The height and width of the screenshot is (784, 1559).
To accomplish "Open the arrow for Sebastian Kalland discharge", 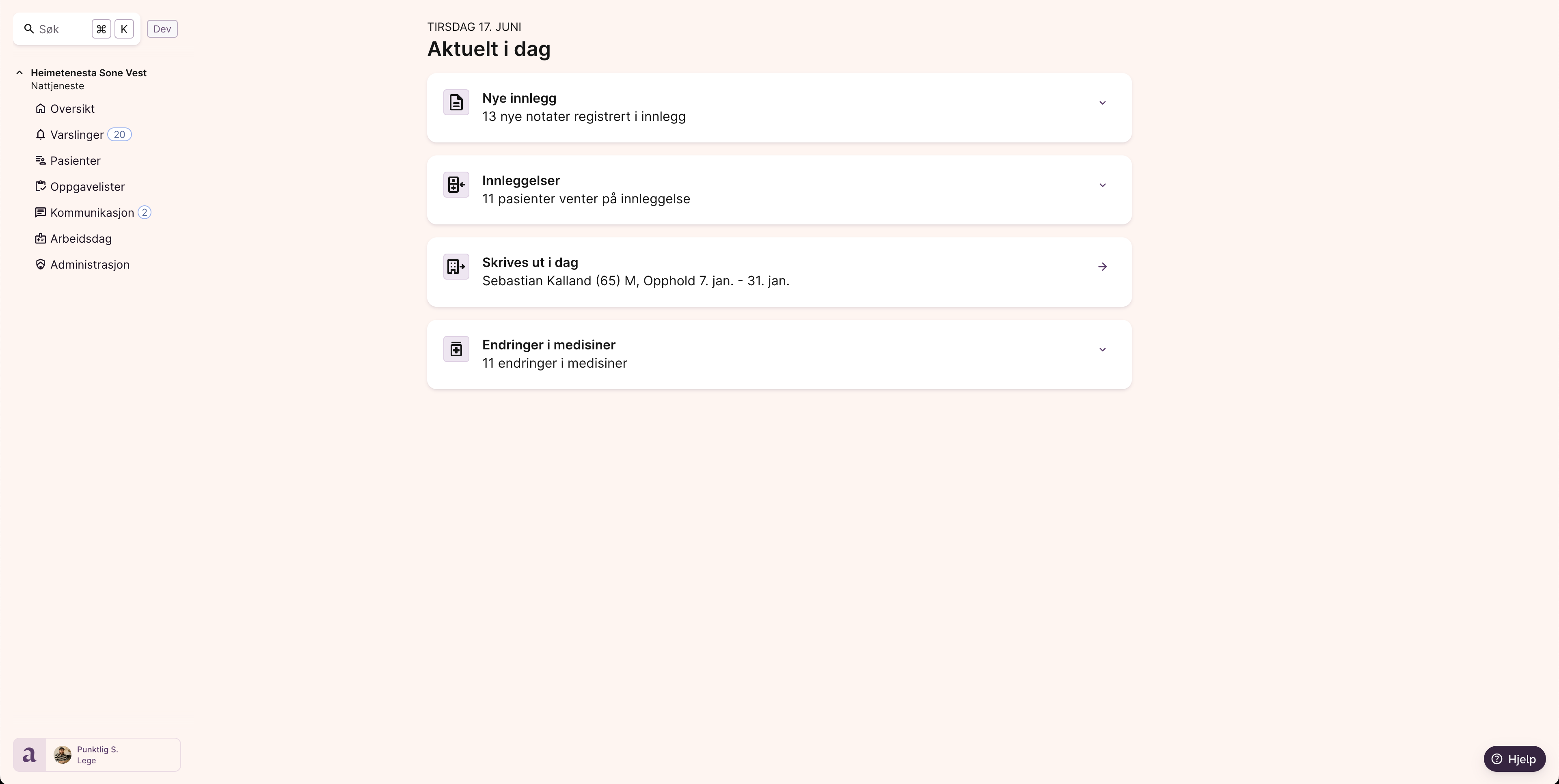I will click(1102, 267).
